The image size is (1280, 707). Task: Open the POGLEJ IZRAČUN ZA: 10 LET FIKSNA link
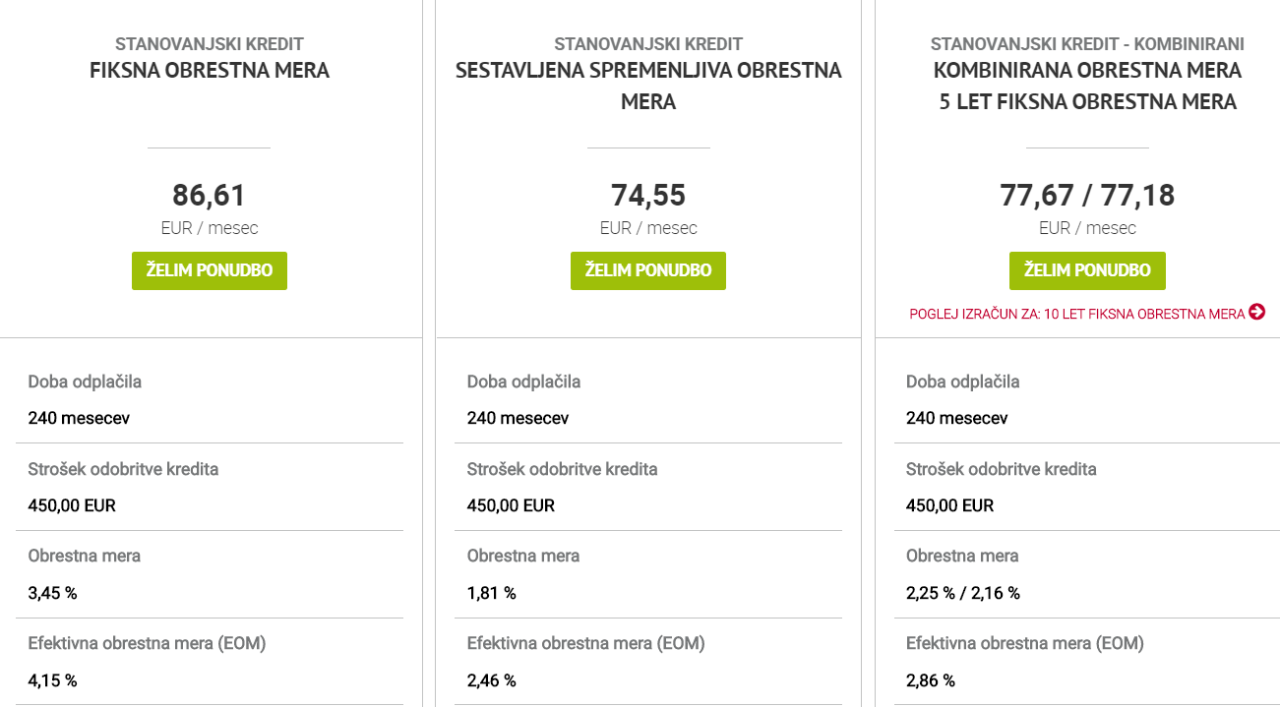point(1077,314)
